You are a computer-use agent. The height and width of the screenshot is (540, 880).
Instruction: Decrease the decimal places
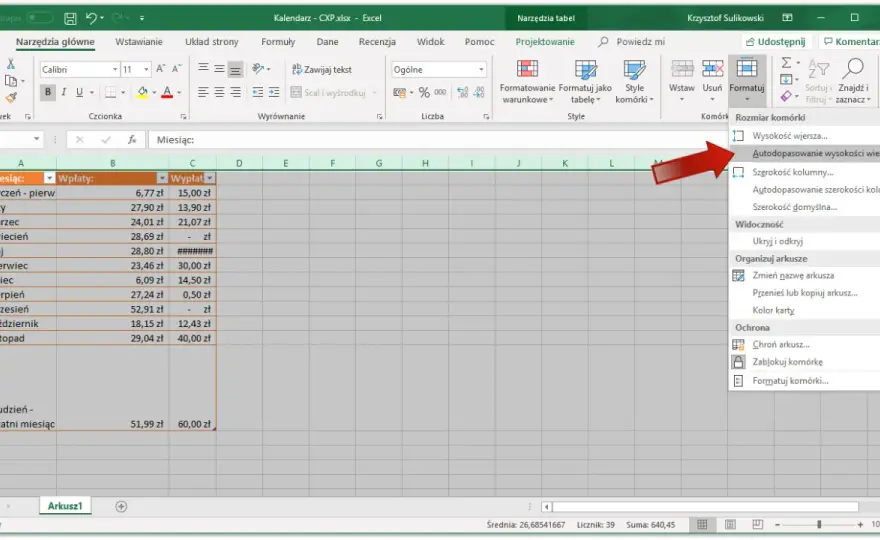[x=479, y=93]
